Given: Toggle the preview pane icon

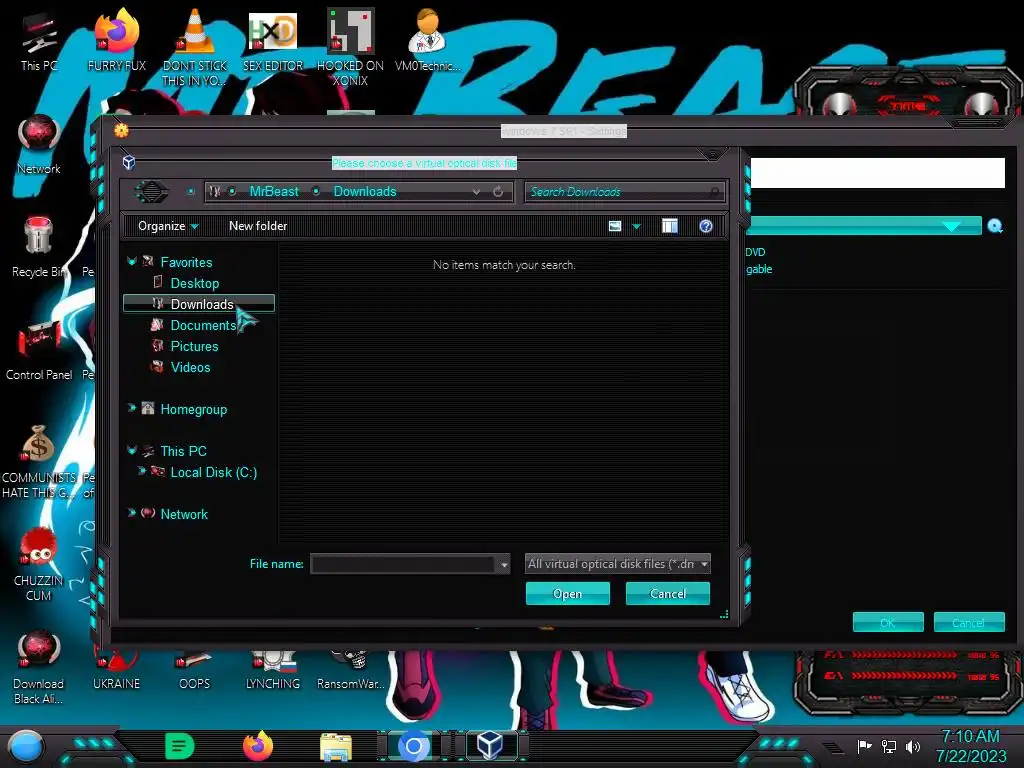Looking at the screenshot, I should coord(669,226).
